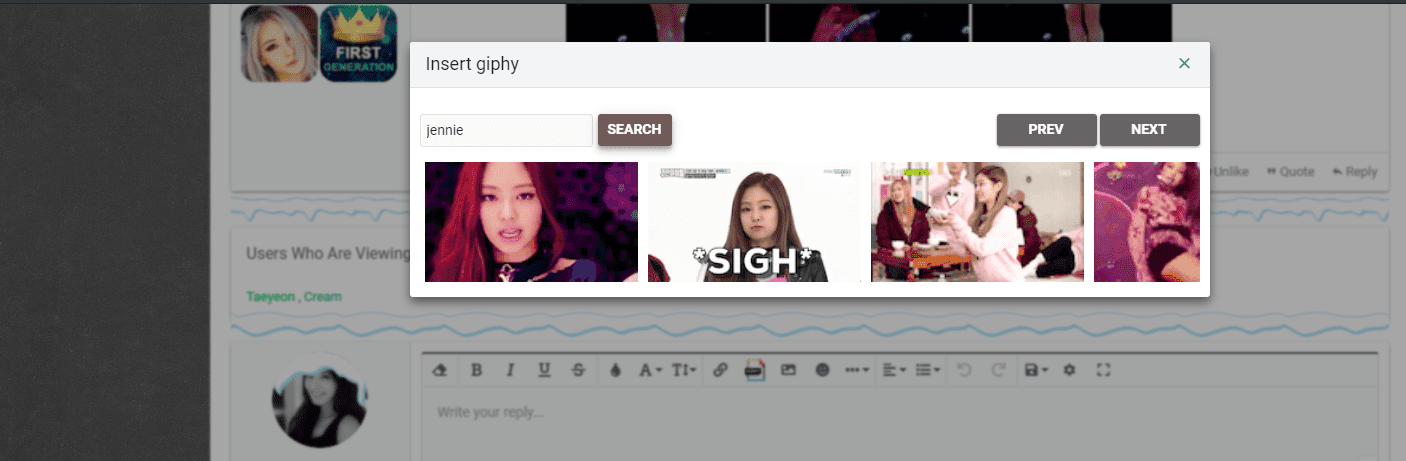
Task: Open Cream's profile in viewers list
Action: pyautogui.click(x=323, y=297)
